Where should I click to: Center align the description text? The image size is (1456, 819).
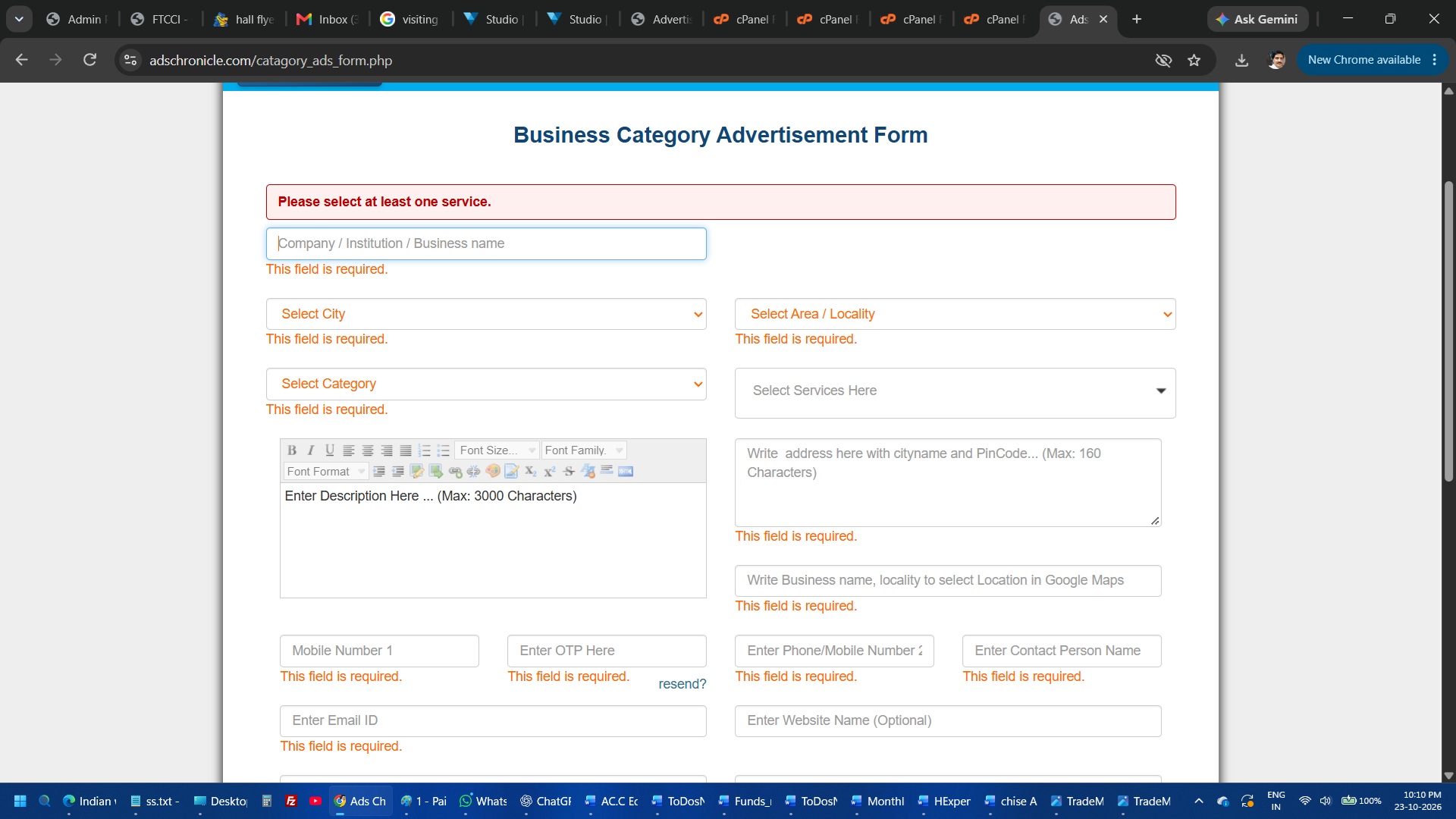coord(368,450)
